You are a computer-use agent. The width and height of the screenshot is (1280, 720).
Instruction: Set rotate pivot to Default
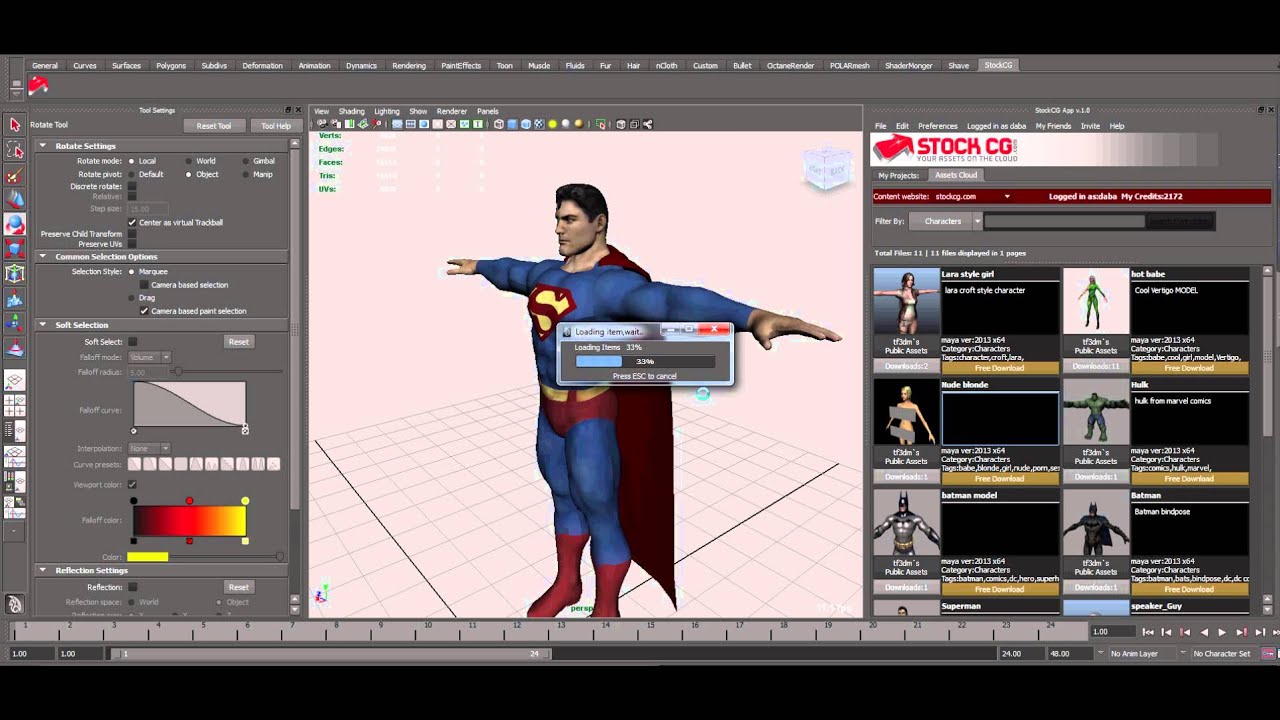coord(131,174)
